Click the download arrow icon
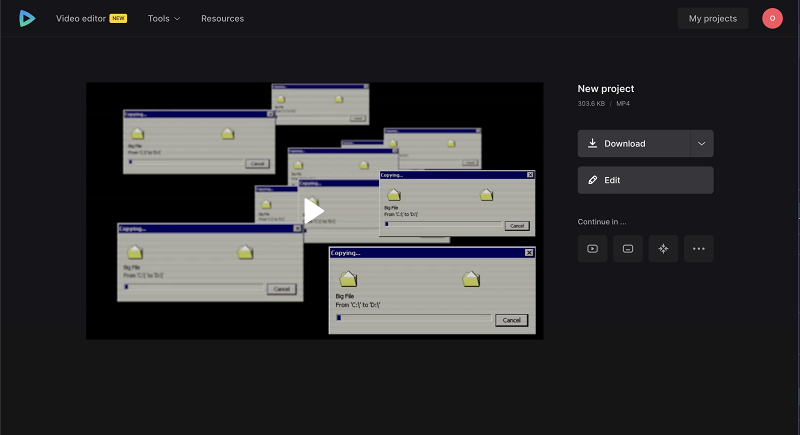800x435 pixels. point(592,143)
